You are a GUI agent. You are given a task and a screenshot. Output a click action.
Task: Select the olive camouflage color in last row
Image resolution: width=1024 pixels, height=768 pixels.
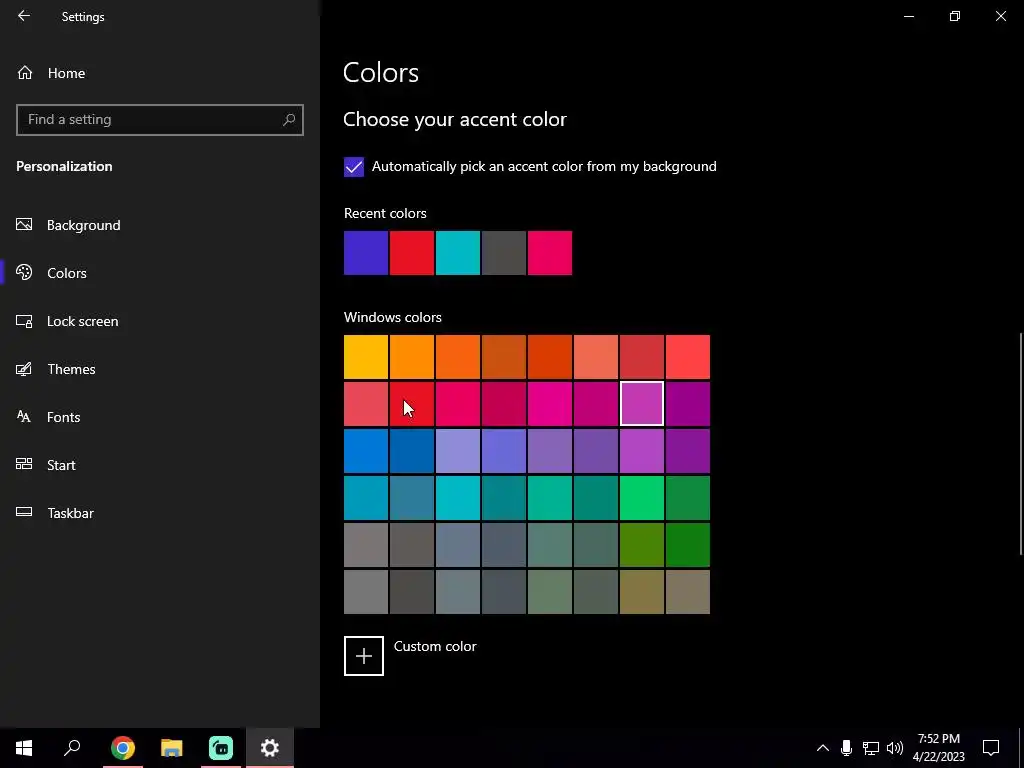pos(642,592)
